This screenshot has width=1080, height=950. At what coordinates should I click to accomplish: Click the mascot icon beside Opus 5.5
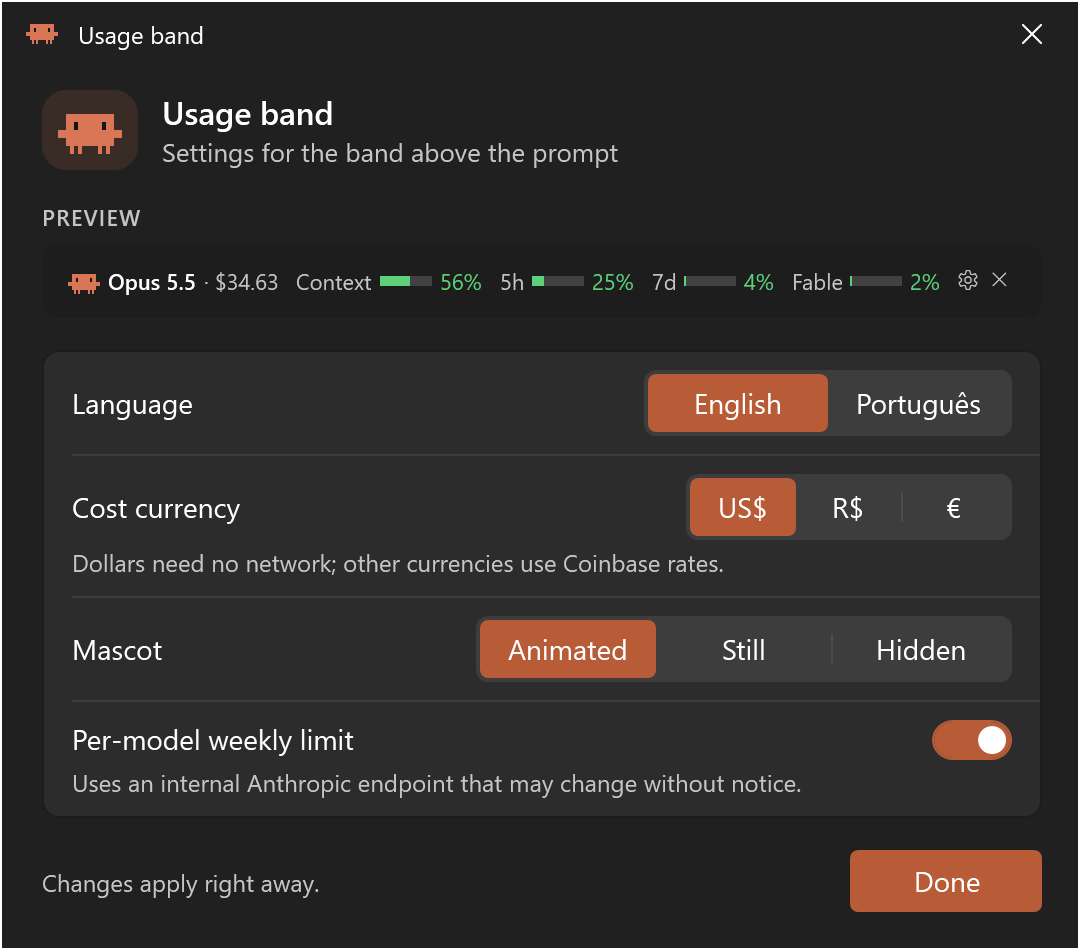(84, 282)
